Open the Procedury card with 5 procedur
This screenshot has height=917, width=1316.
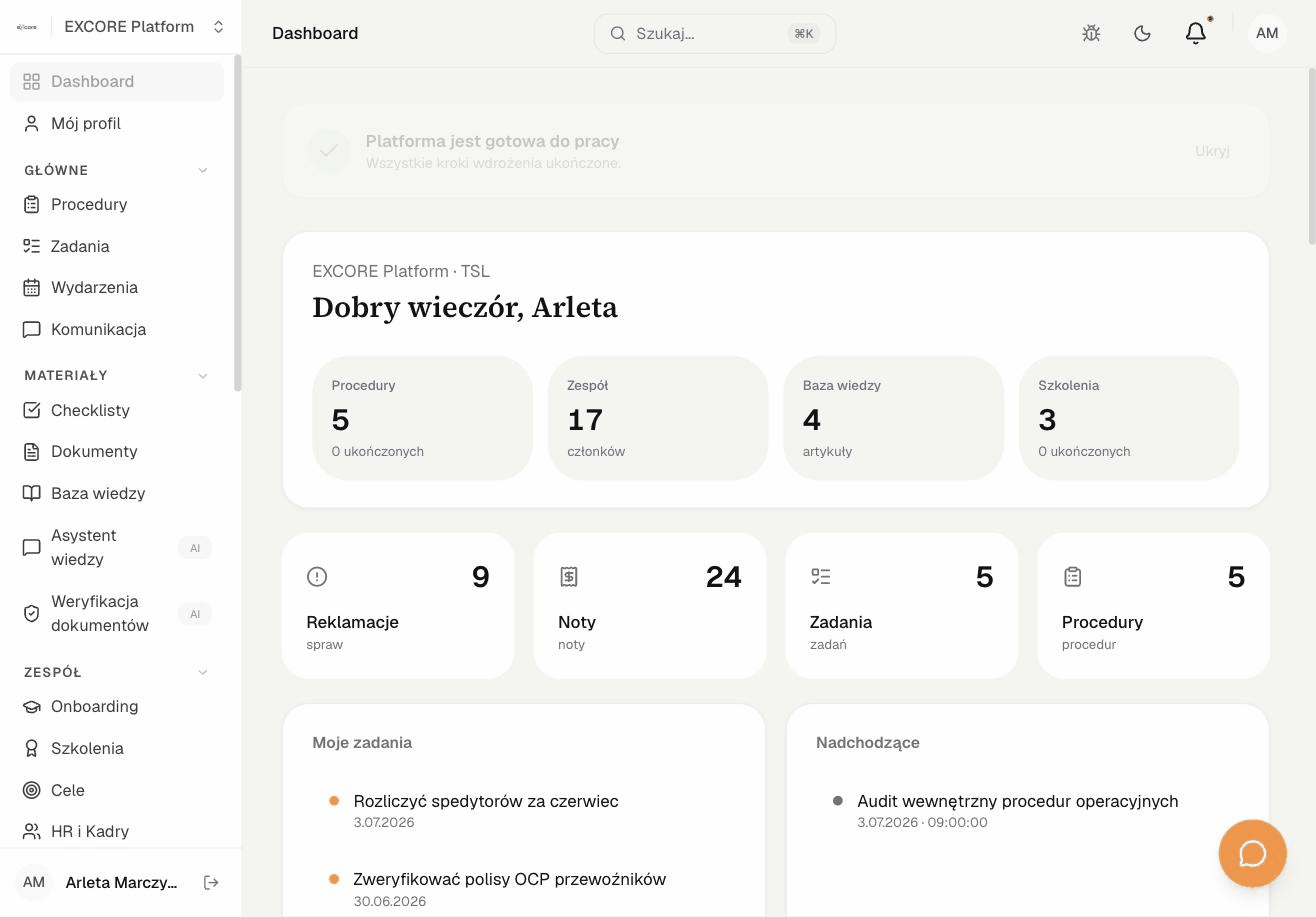point(1154,606)
